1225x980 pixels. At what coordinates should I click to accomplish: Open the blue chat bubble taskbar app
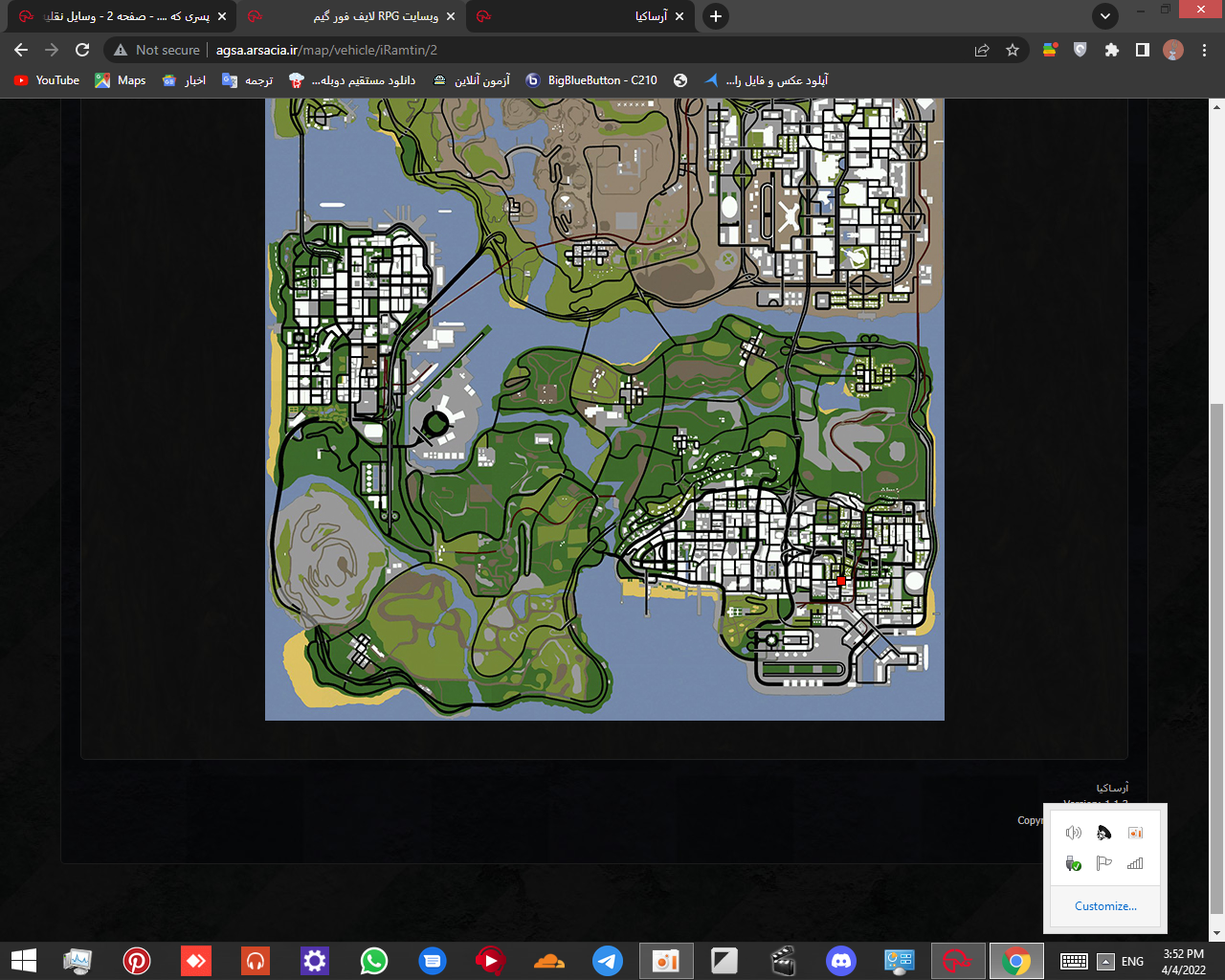pos(433,961)
